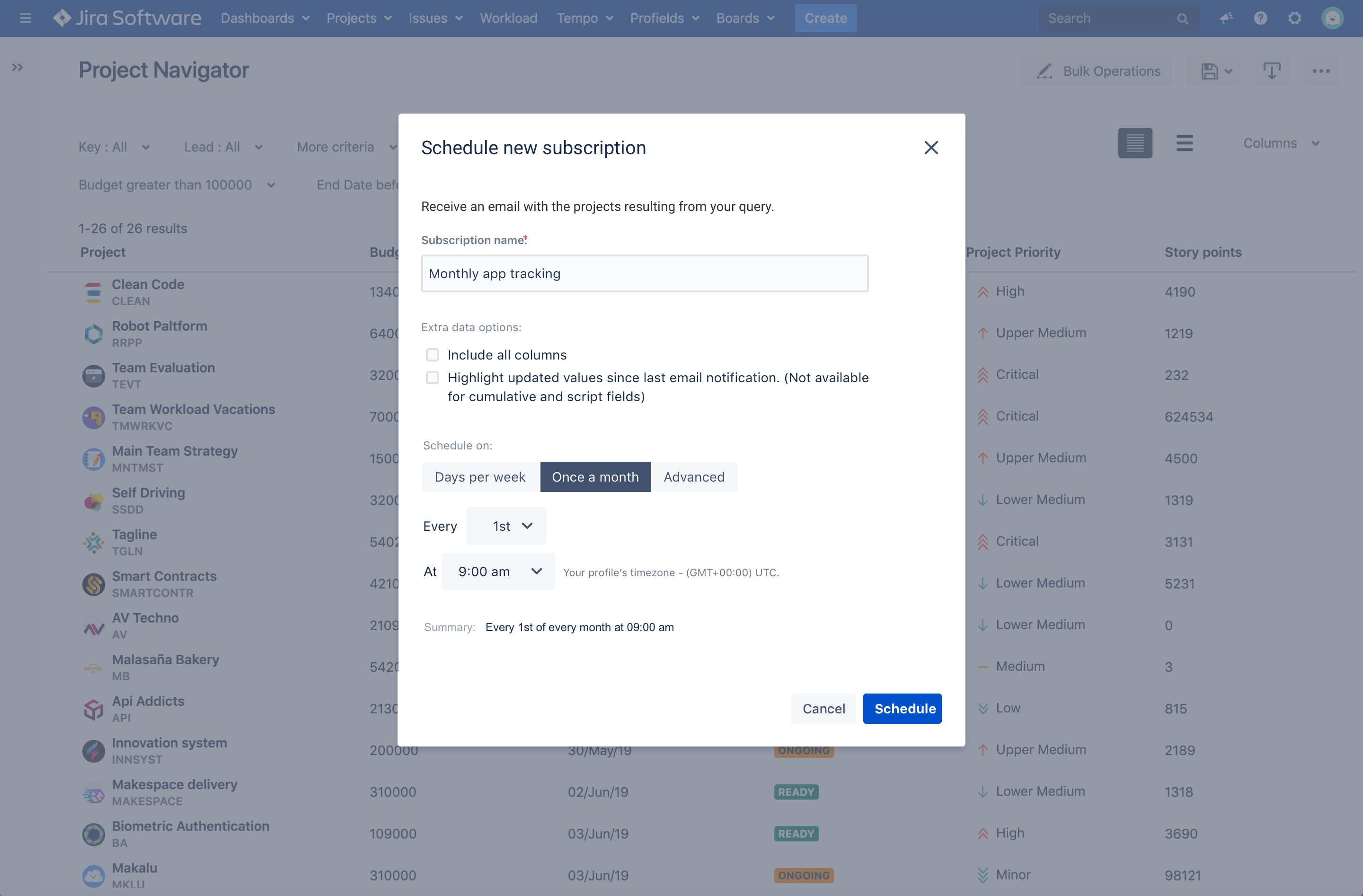Click the announcements megaphone icon

pyautogui.click(x=1226, y=18)
